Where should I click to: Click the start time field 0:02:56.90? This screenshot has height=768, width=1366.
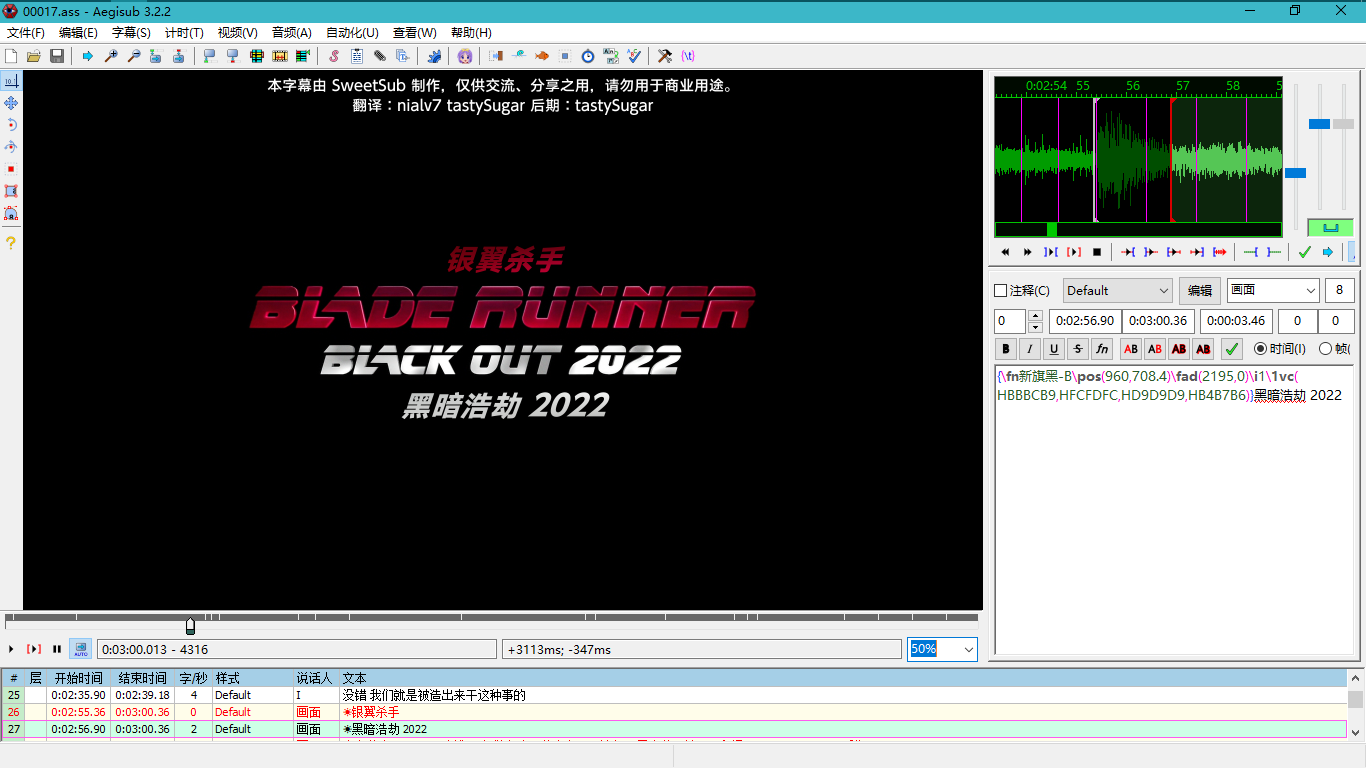click(1085, 321)
